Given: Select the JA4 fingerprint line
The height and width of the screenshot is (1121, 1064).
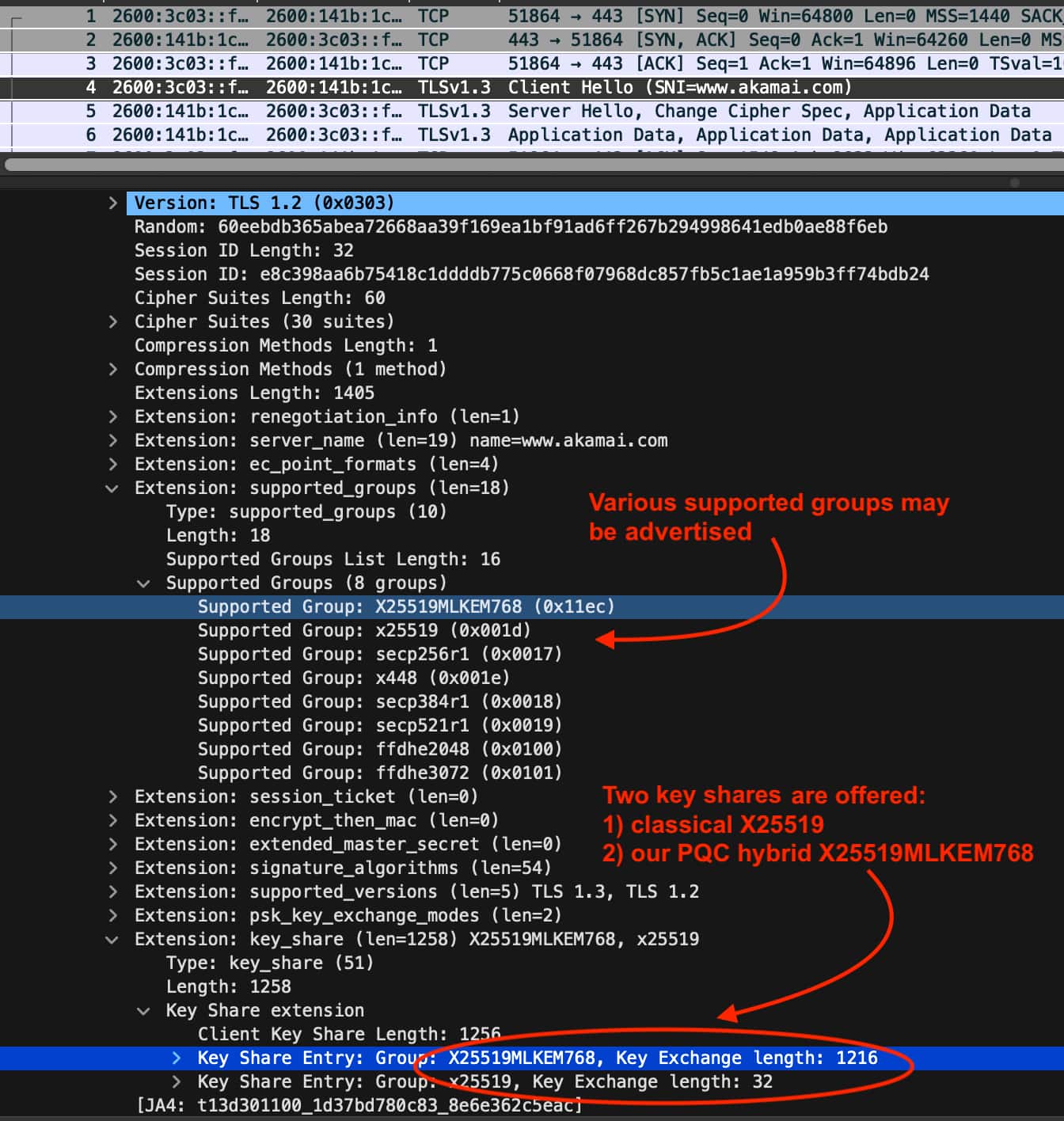Looking at the screenshot, I should tap(359, 1105).
